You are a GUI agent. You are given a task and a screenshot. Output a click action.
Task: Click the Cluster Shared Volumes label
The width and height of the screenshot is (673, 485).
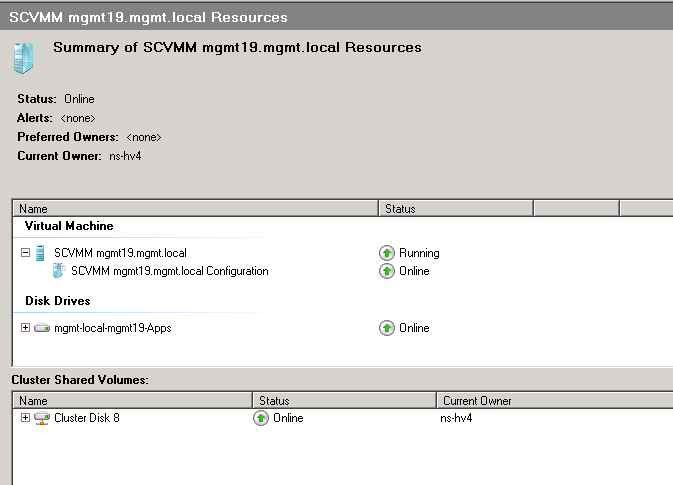(80, 380)
